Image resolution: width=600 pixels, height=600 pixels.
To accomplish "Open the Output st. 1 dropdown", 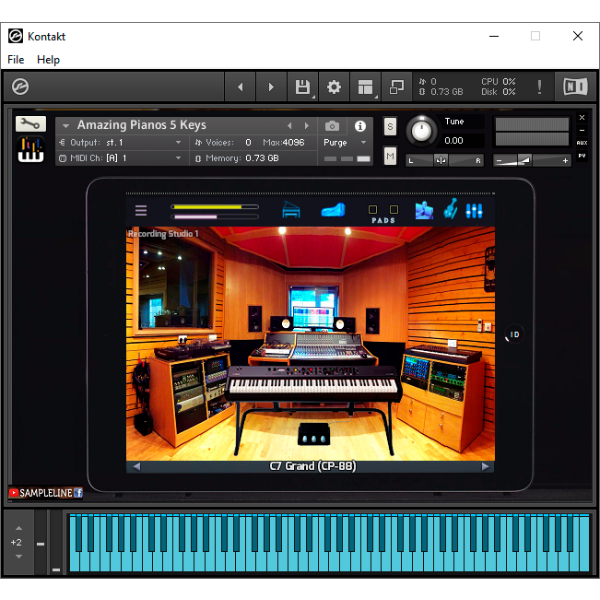I will (x=122, y=142).
